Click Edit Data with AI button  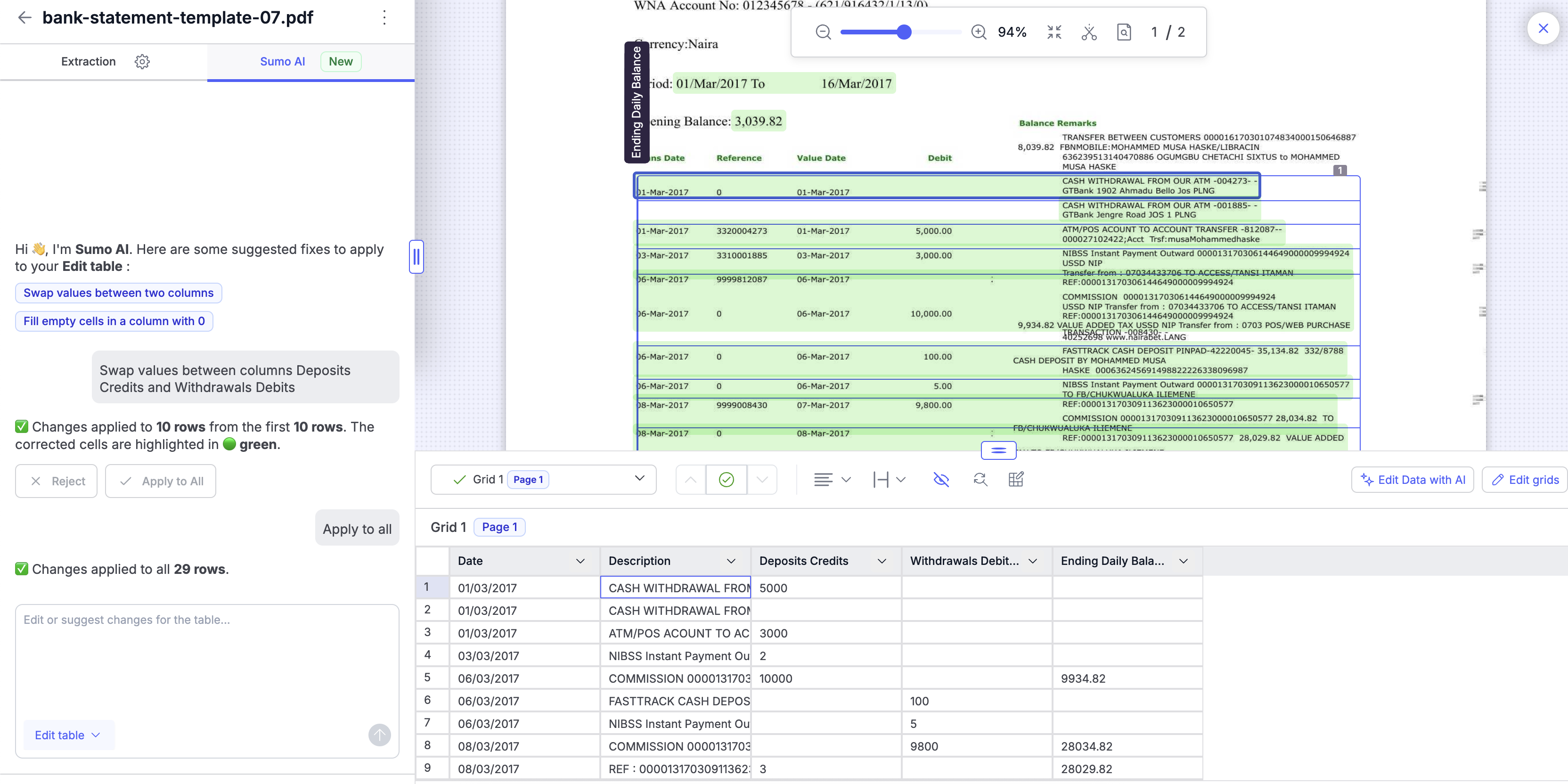click(x=1412, y=480)
